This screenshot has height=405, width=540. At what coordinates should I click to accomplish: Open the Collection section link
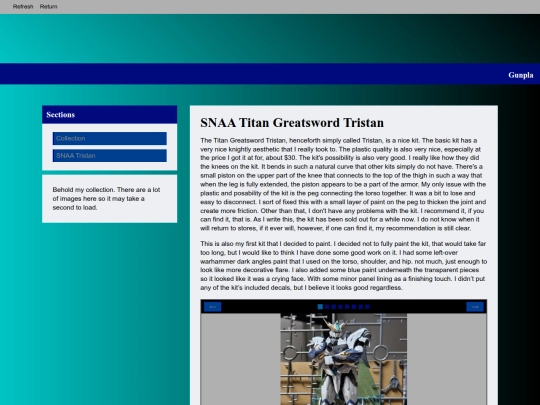110,138
